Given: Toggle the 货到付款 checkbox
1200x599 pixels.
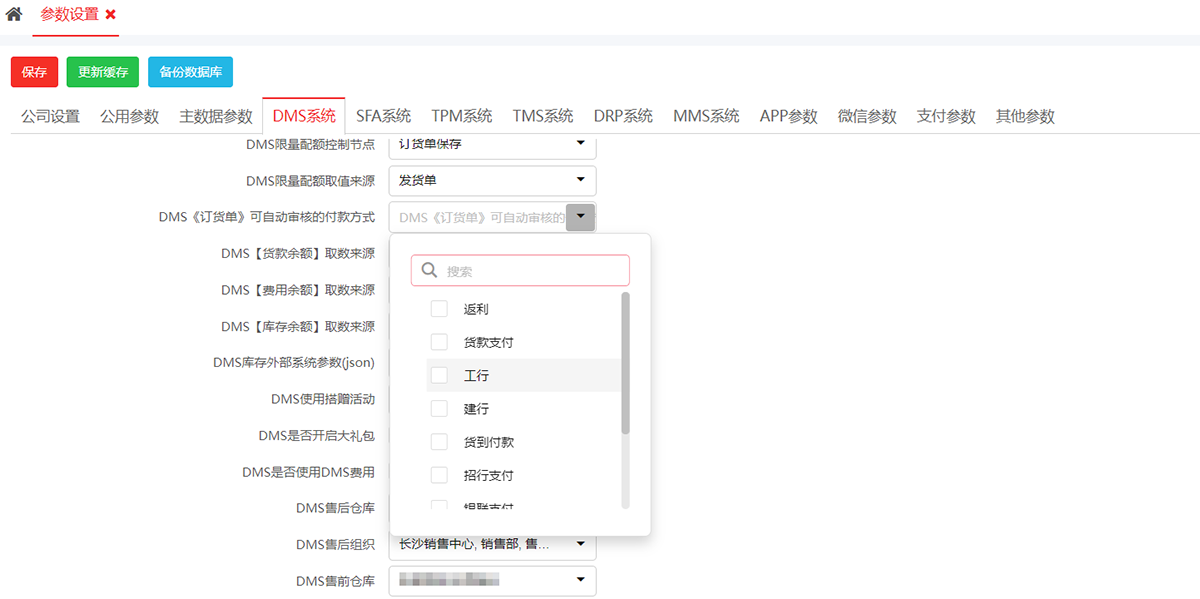Looking at the screenshot, I should pyautogui.click(x=439, y=441).
